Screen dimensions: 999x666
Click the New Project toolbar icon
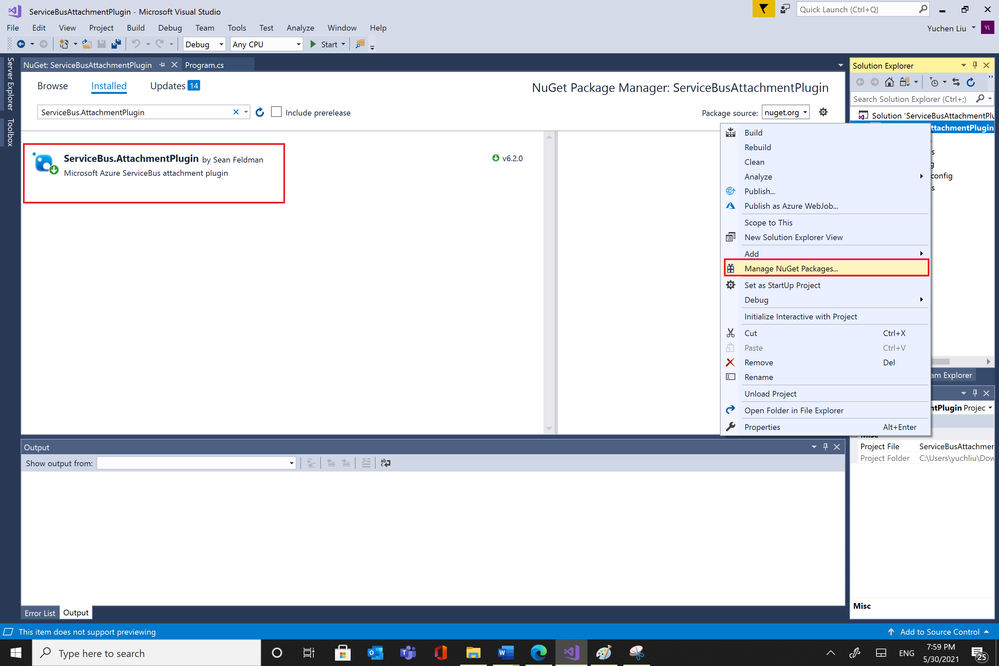tap(64, 44)
